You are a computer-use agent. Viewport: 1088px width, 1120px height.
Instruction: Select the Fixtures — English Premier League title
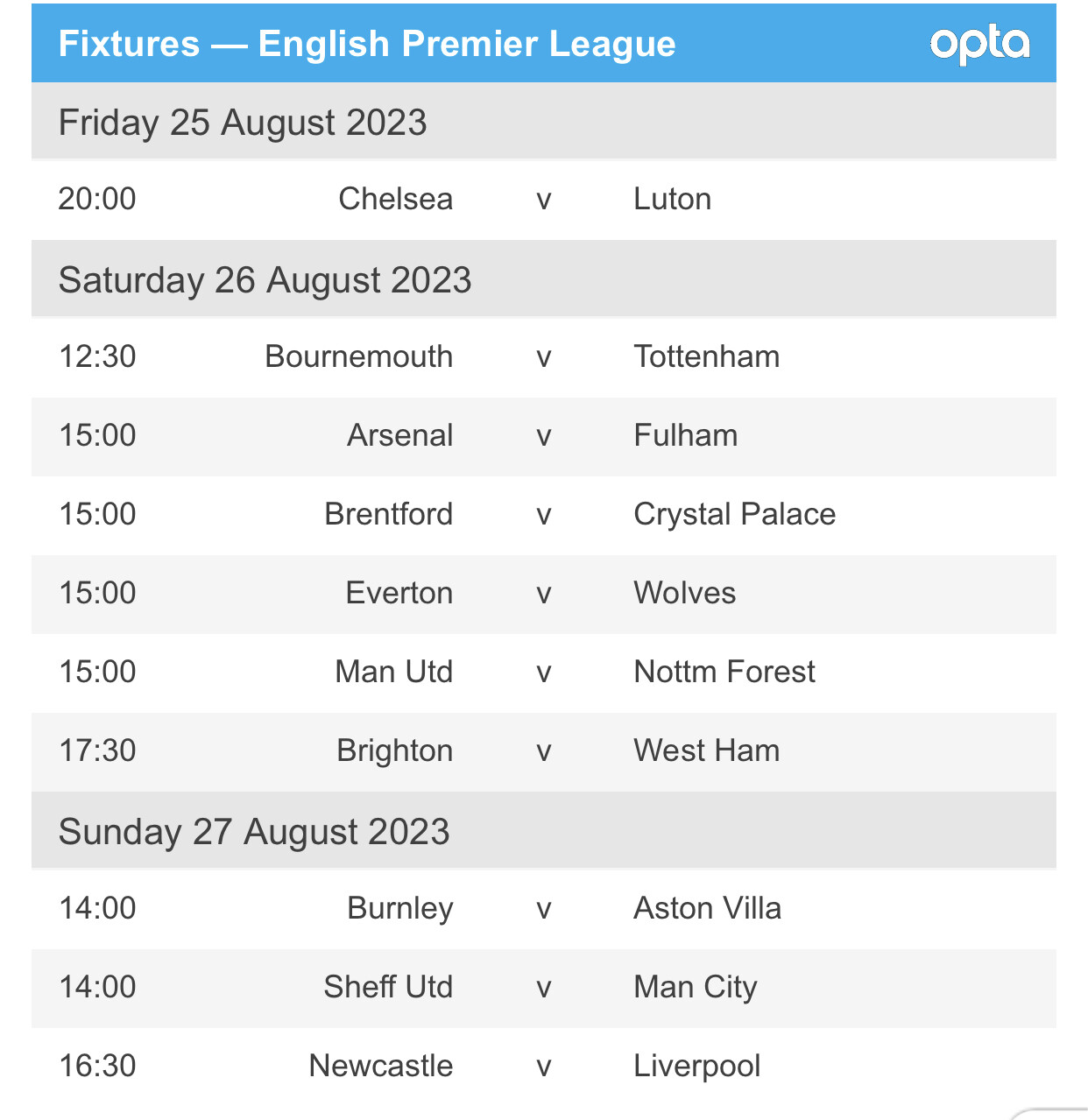point(366,44)
